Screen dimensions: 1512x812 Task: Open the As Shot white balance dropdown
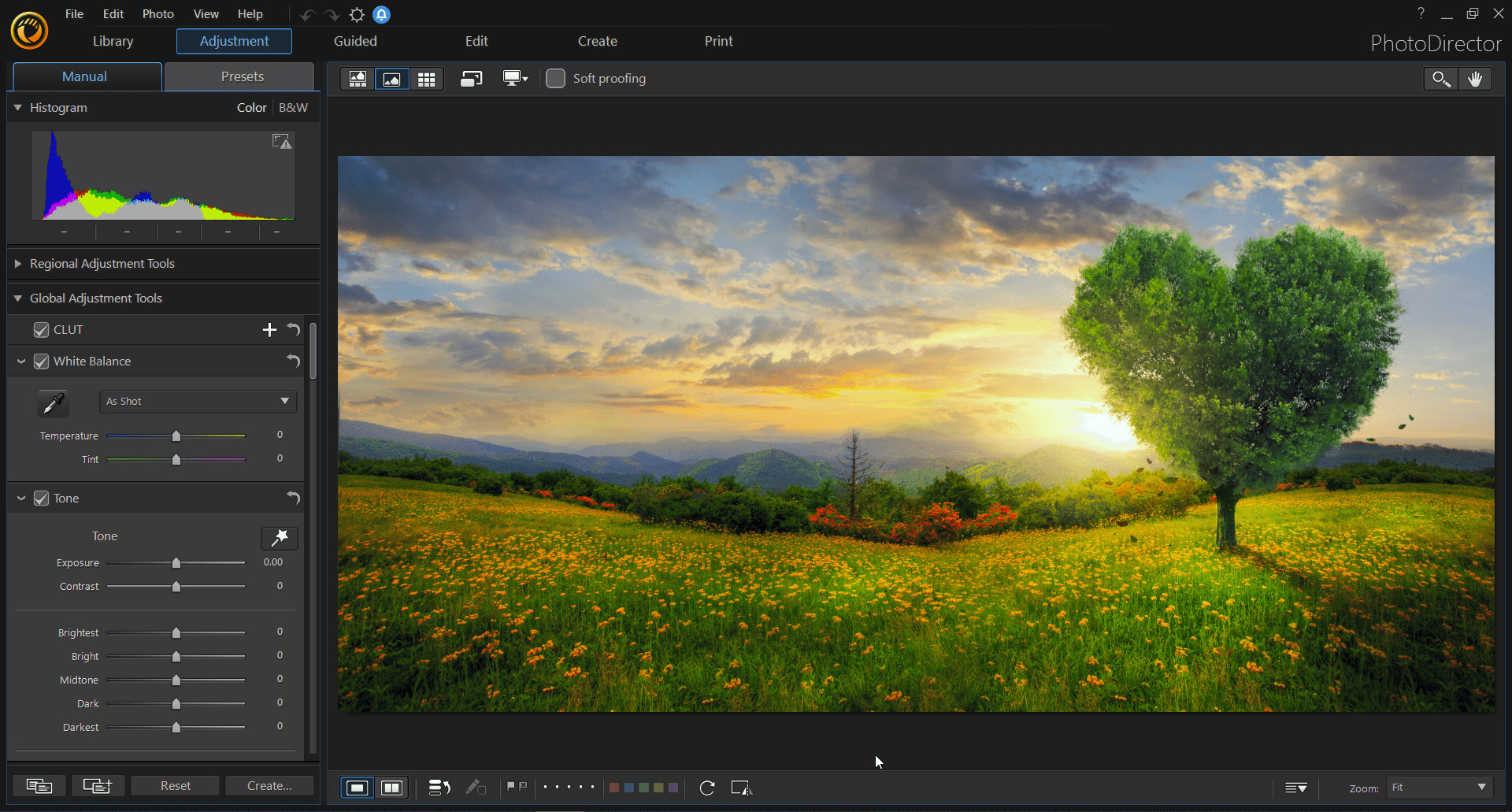tap(197, 401)
